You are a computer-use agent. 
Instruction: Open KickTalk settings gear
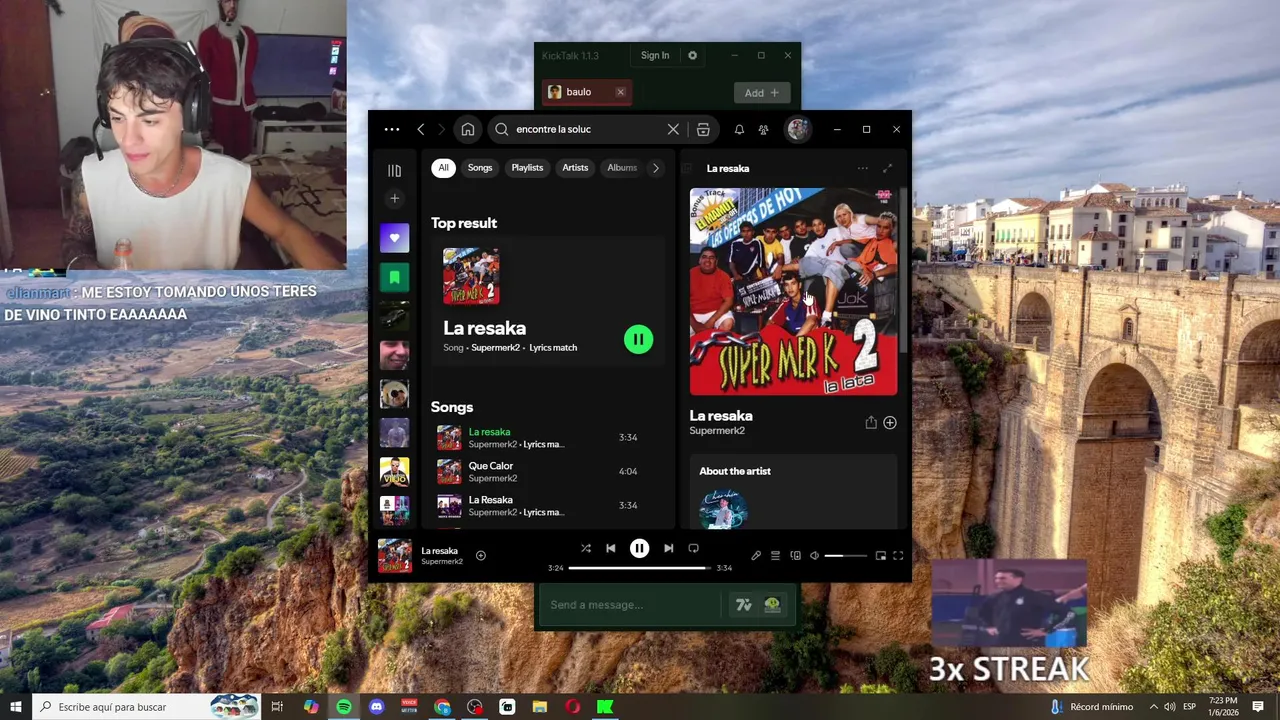click(x=692, y=55)
